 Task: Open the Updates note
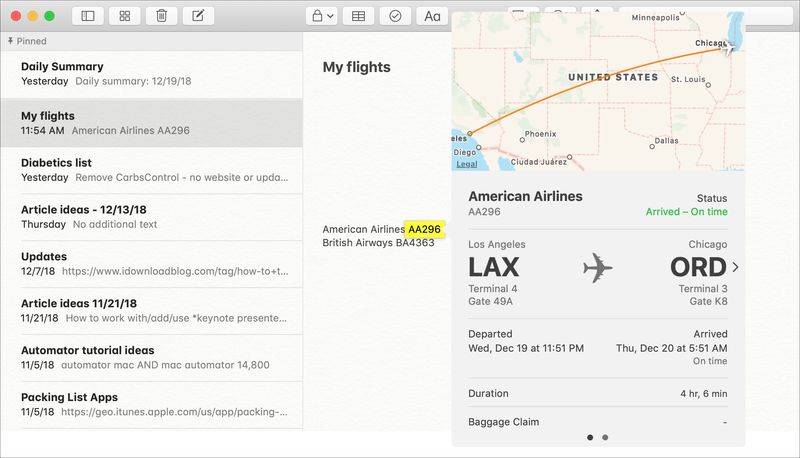point(152,264)
